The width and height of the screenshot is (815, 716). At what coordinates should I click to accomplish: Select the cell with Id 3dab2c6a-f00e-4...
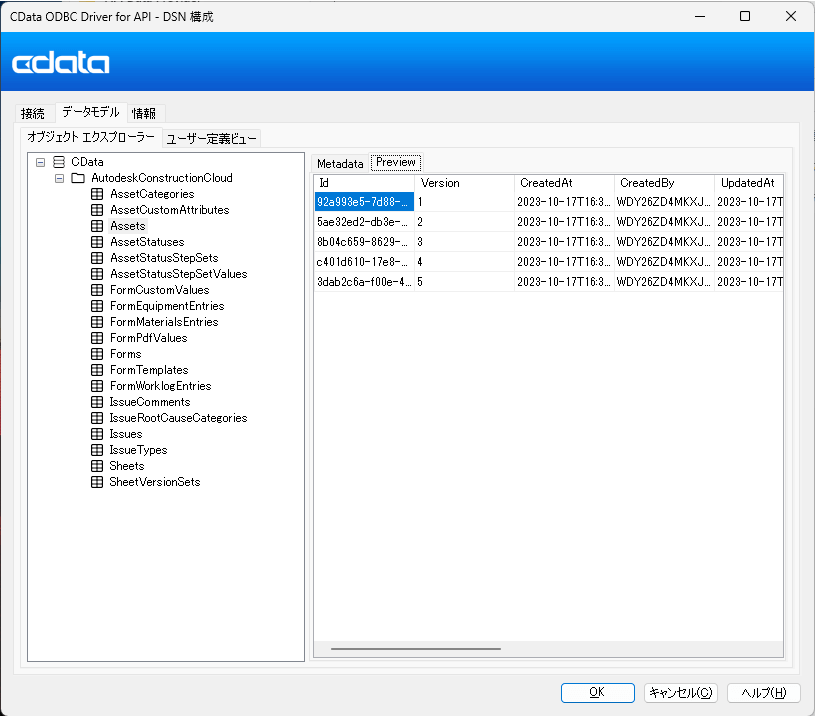364,282
